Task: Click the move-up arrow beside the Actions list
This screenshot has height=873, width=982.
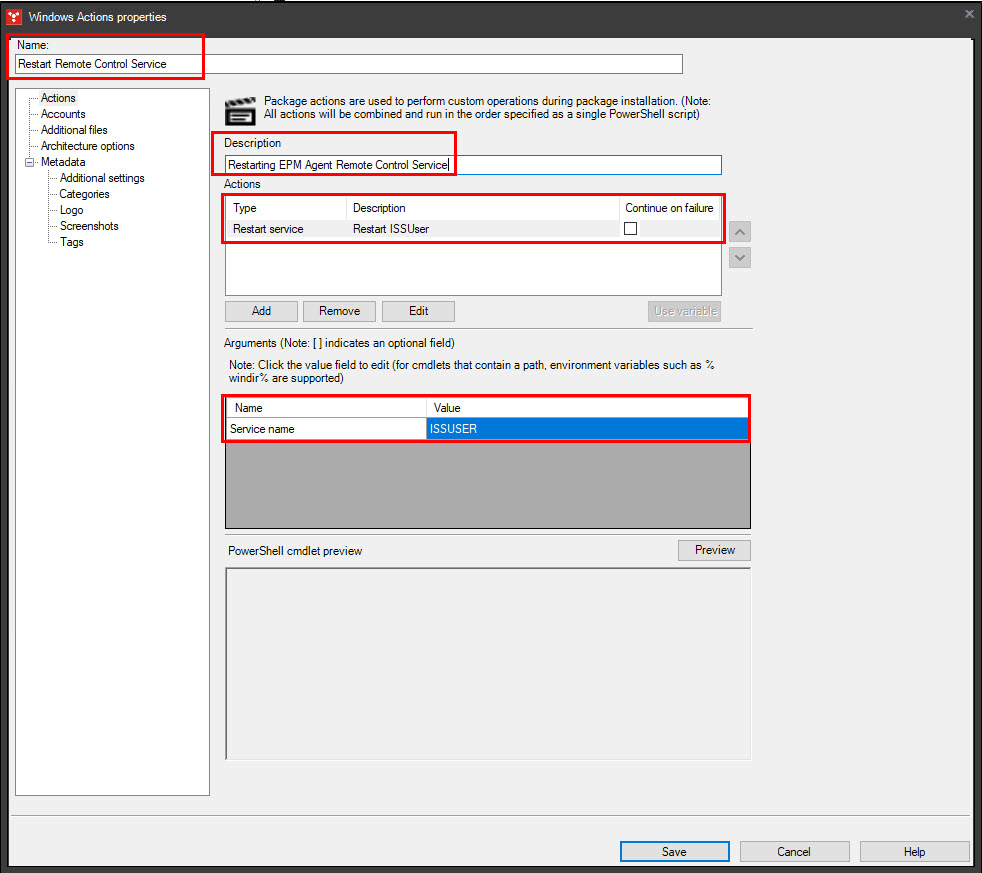Action: click(739, 231)
